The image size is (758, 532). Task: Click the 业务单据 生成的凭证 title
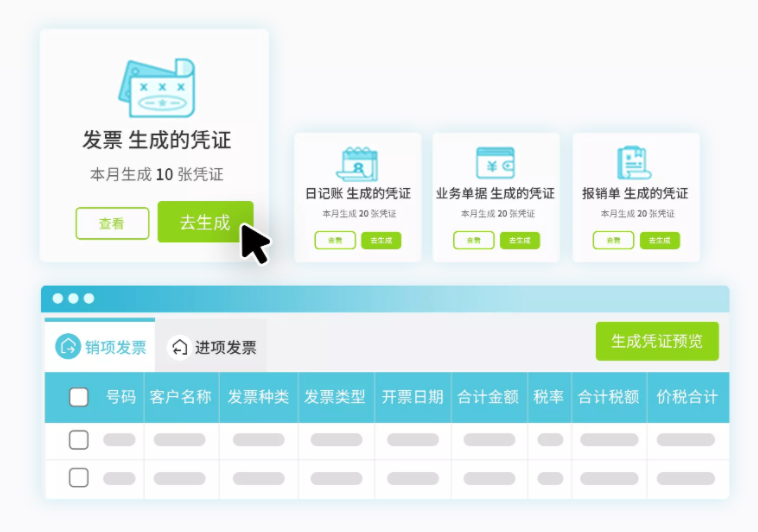(x=496, y=193)
